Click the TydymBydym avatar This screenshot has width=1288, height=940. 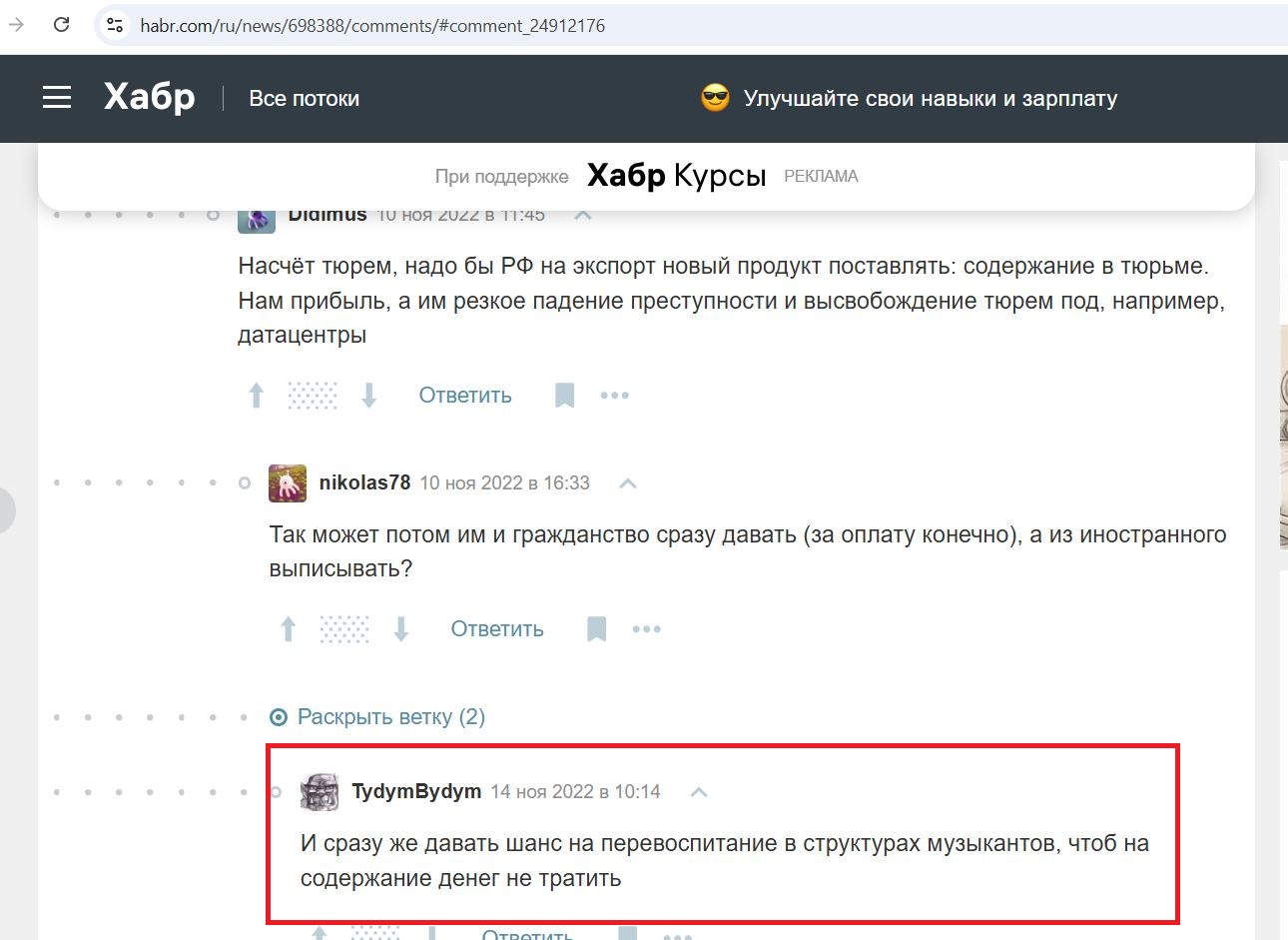320,792
